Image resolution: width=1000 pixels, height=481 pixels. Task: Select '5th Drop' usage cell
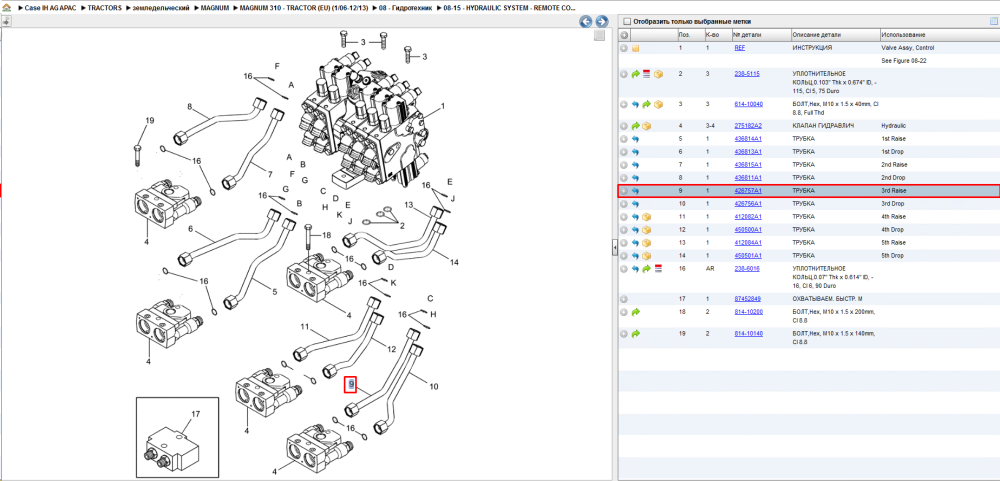[x=893, y=255]
